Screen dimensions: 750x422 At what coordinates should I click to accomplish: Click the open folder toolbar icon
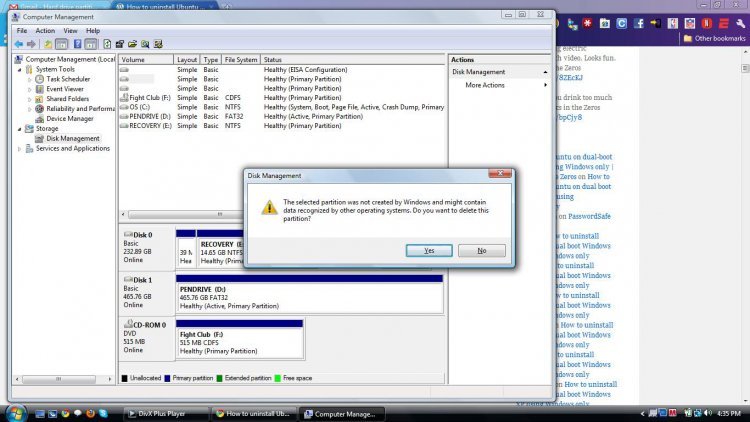tap(132, 44)
